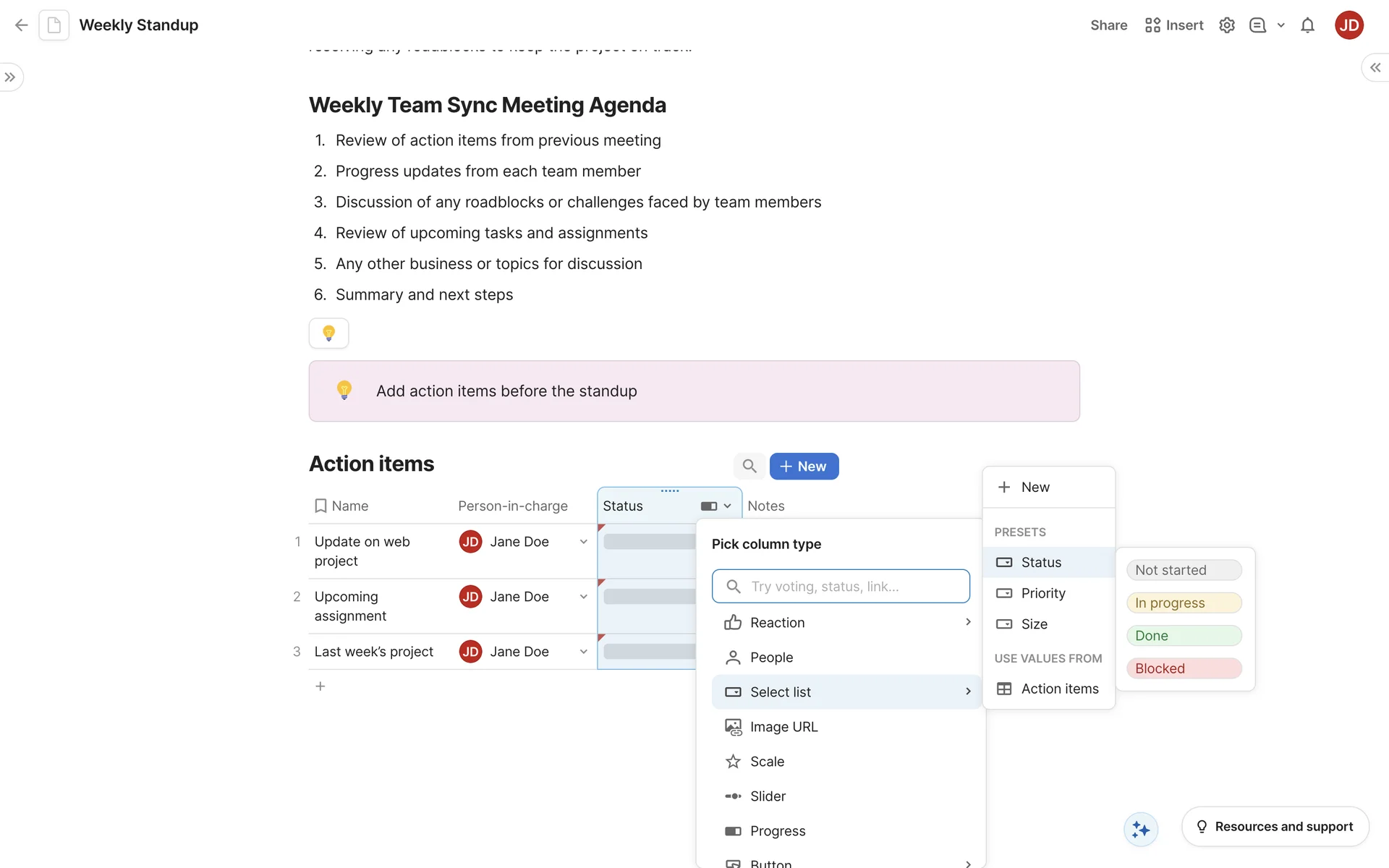This screenshot has width=1389, height=868.
Task: Select People column type
Action: [771, 658]
